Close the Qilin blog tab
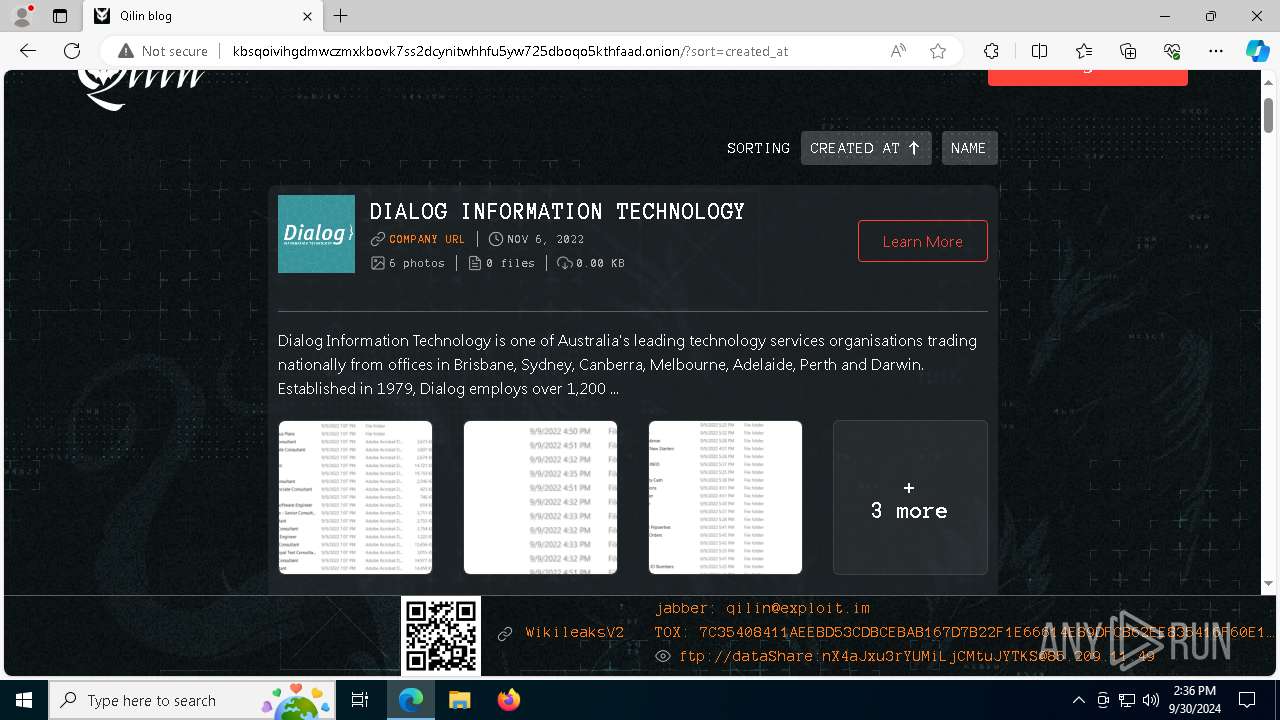1280x720 pixels. 307,16
